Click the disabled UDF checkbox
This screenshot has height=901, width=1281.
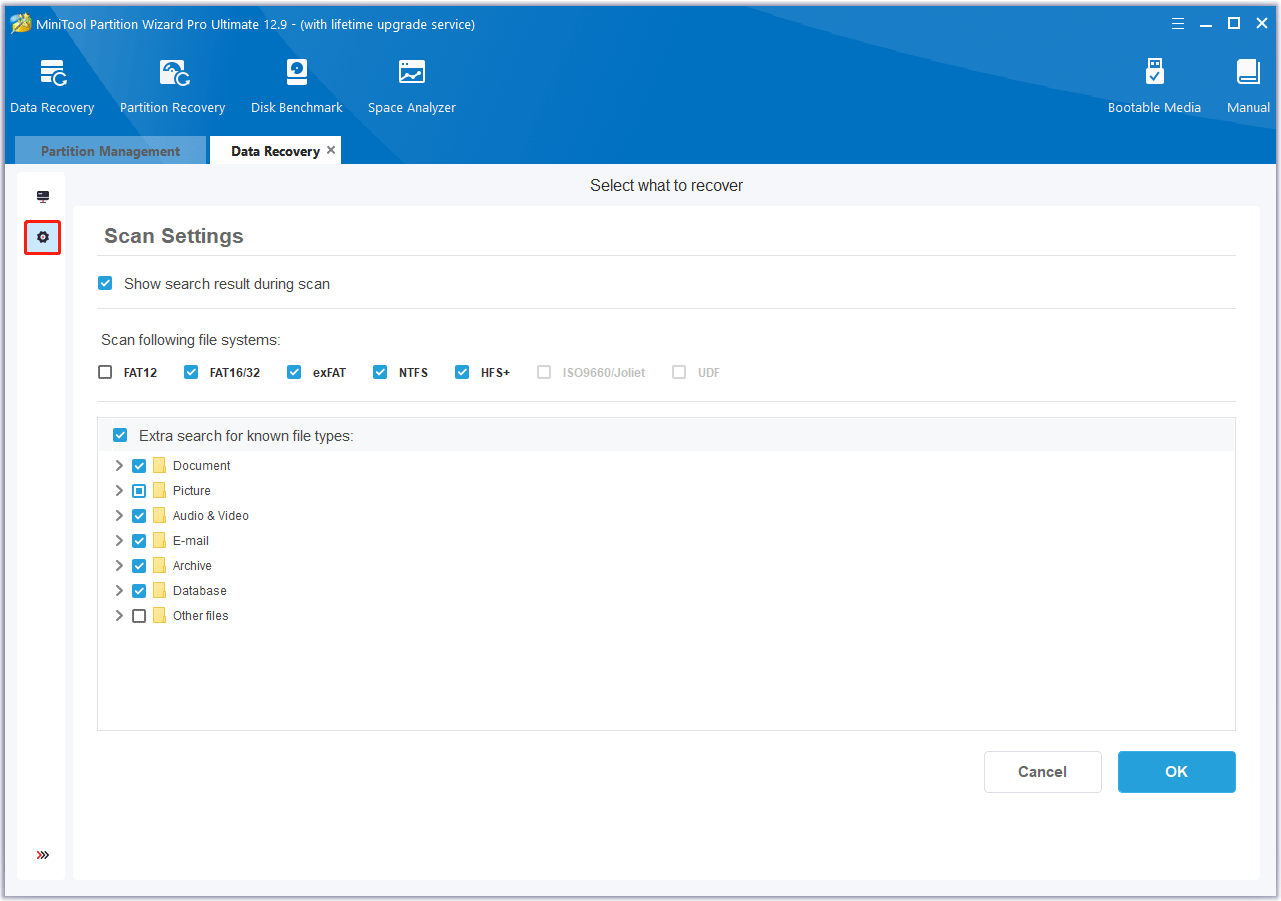tap(679, 372)
